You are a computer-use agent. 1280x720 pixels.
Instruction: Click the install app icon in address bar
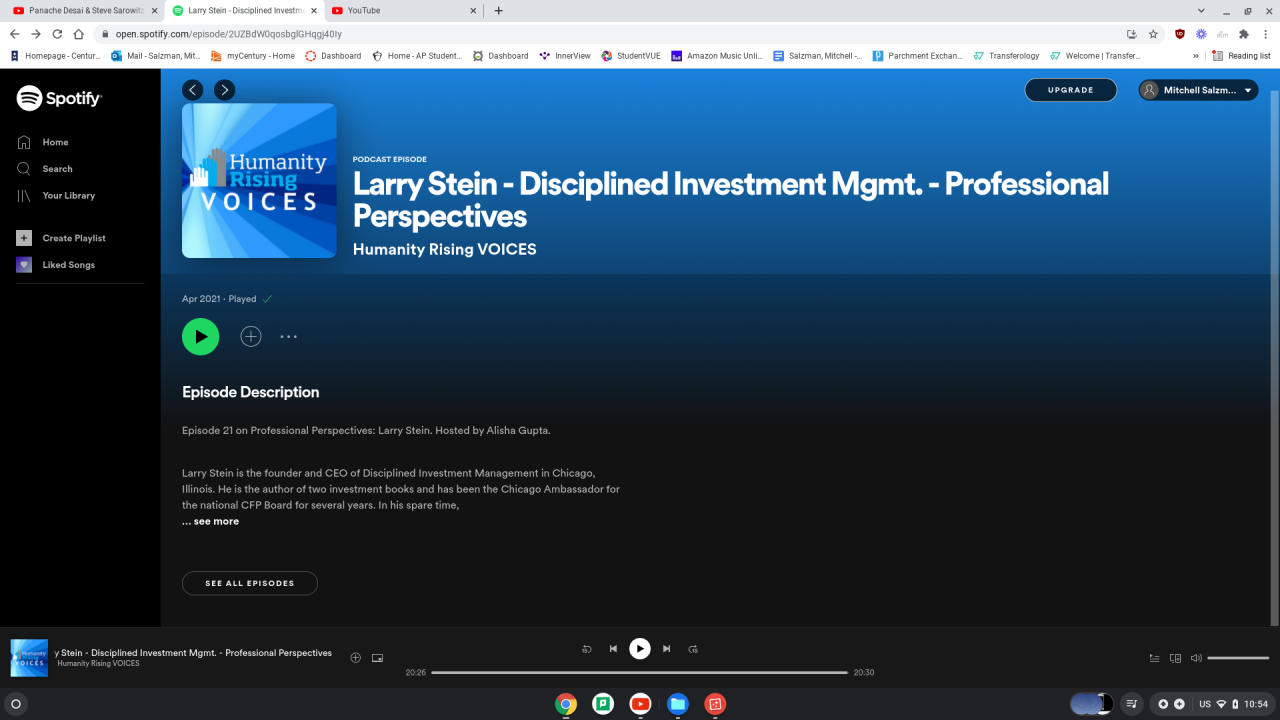coord(1131,33)
